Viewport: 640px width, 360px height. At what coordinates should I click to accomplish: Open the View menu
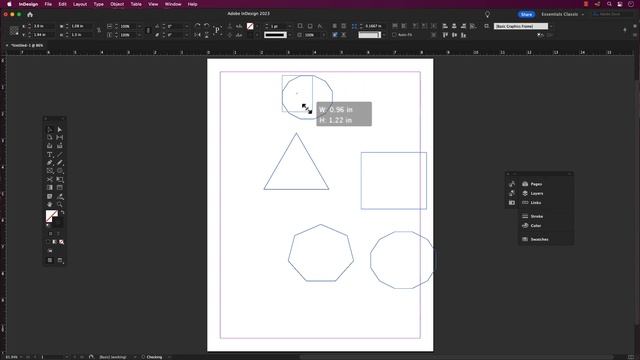tap(153, 4)
